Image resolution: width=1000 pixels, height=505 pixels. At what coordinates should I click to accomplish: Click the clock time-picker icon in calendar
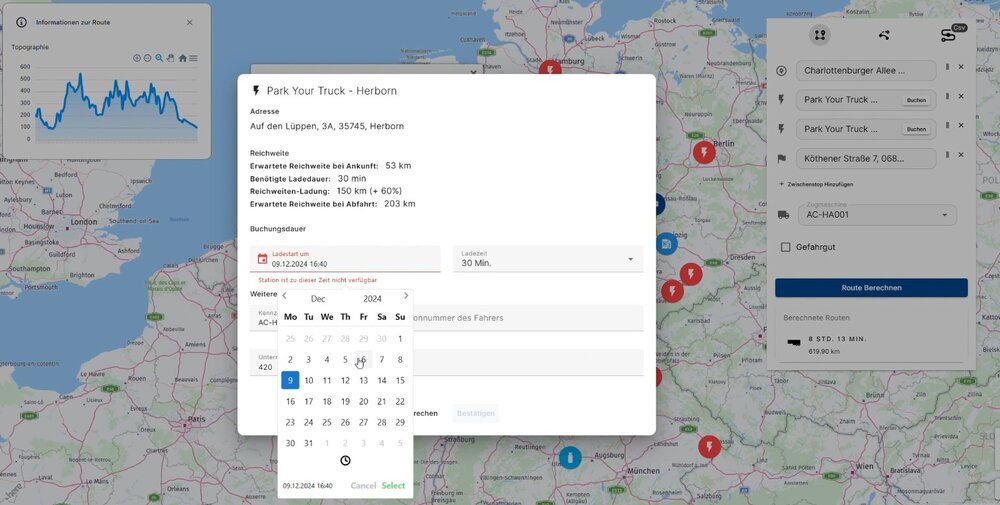pyautogui.click(x=345, y=461)
